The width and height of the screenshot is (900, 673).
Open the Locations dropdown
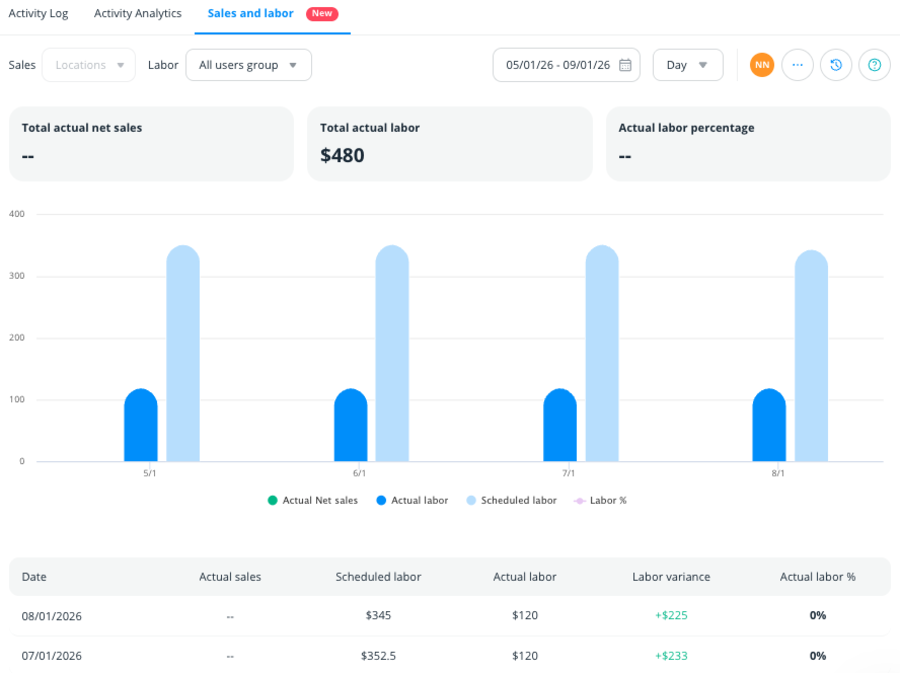pyautogui.click(x=89, y=65)
